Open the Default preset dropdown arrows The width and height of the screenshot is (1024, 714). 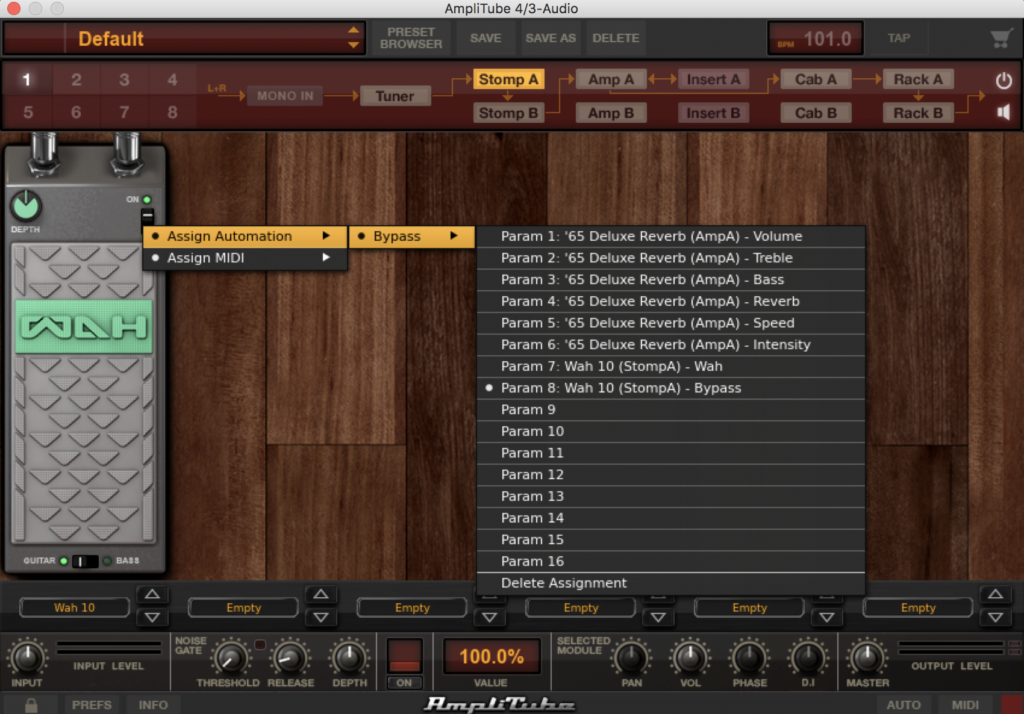pos(353,38)
